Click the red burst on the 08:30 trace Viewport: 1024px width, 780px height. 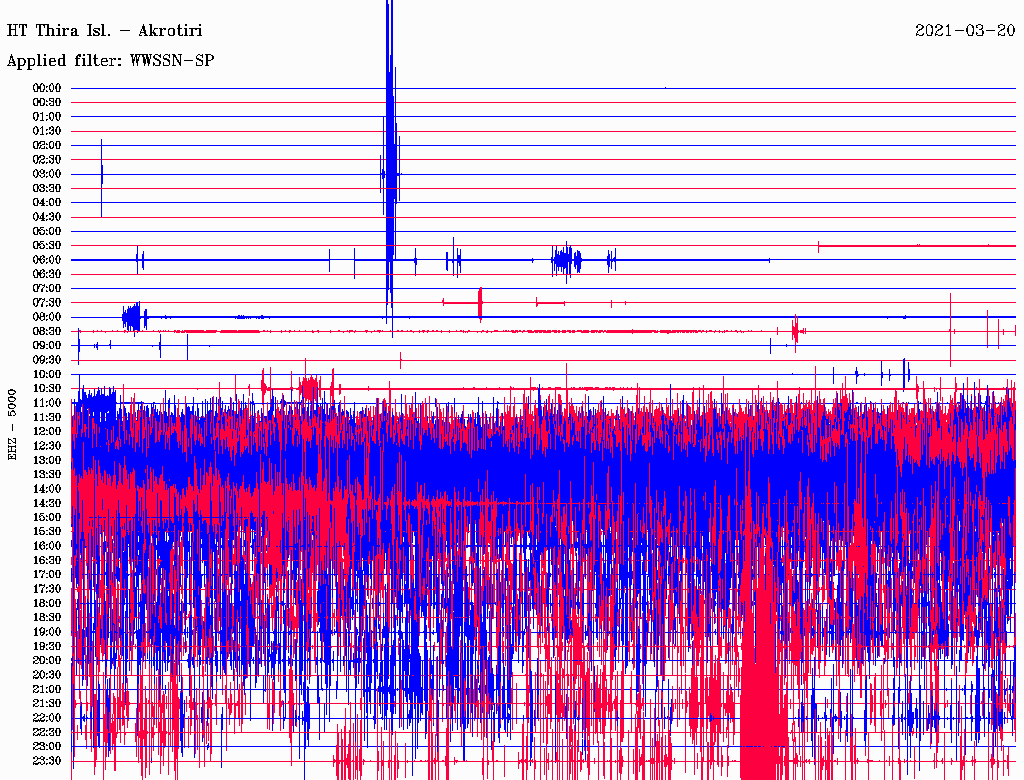(x=795, y=331)
